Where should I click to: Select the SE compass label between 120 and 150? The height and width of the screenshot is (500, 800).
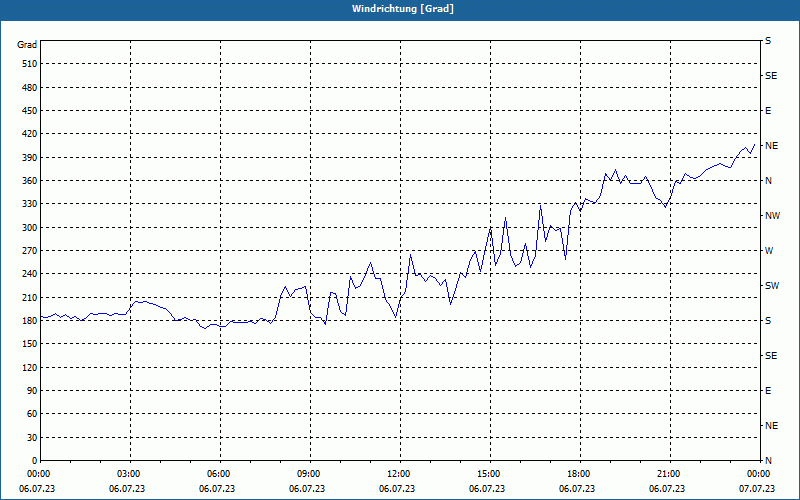coord(771,356)
